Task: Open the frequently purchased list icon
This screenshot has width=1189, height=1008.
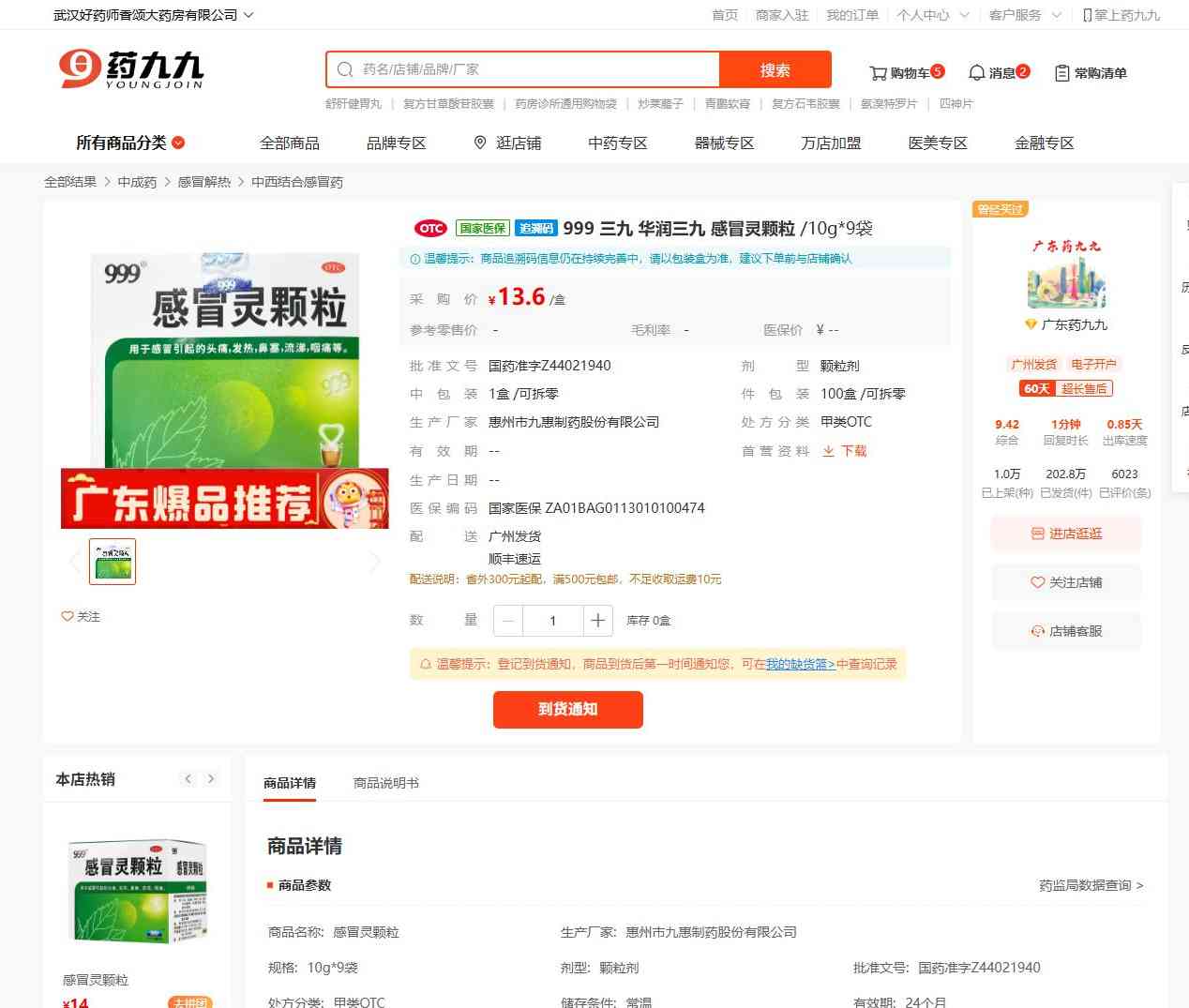Action: [1062, 73]
